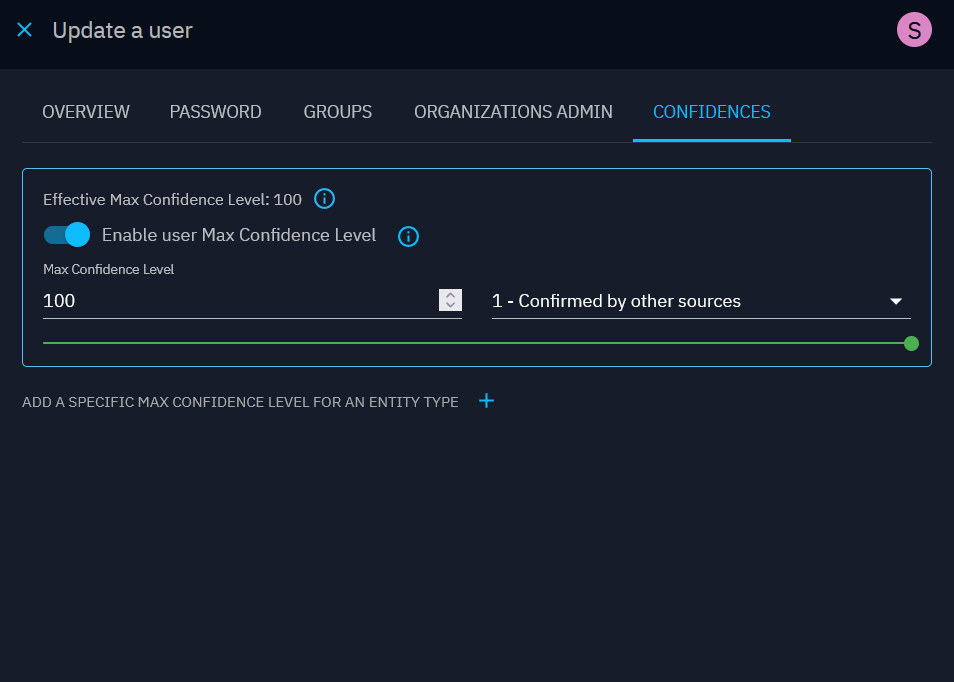Close the Update a user panel
This screenshot has width=954, height=682.
[25, 30]
